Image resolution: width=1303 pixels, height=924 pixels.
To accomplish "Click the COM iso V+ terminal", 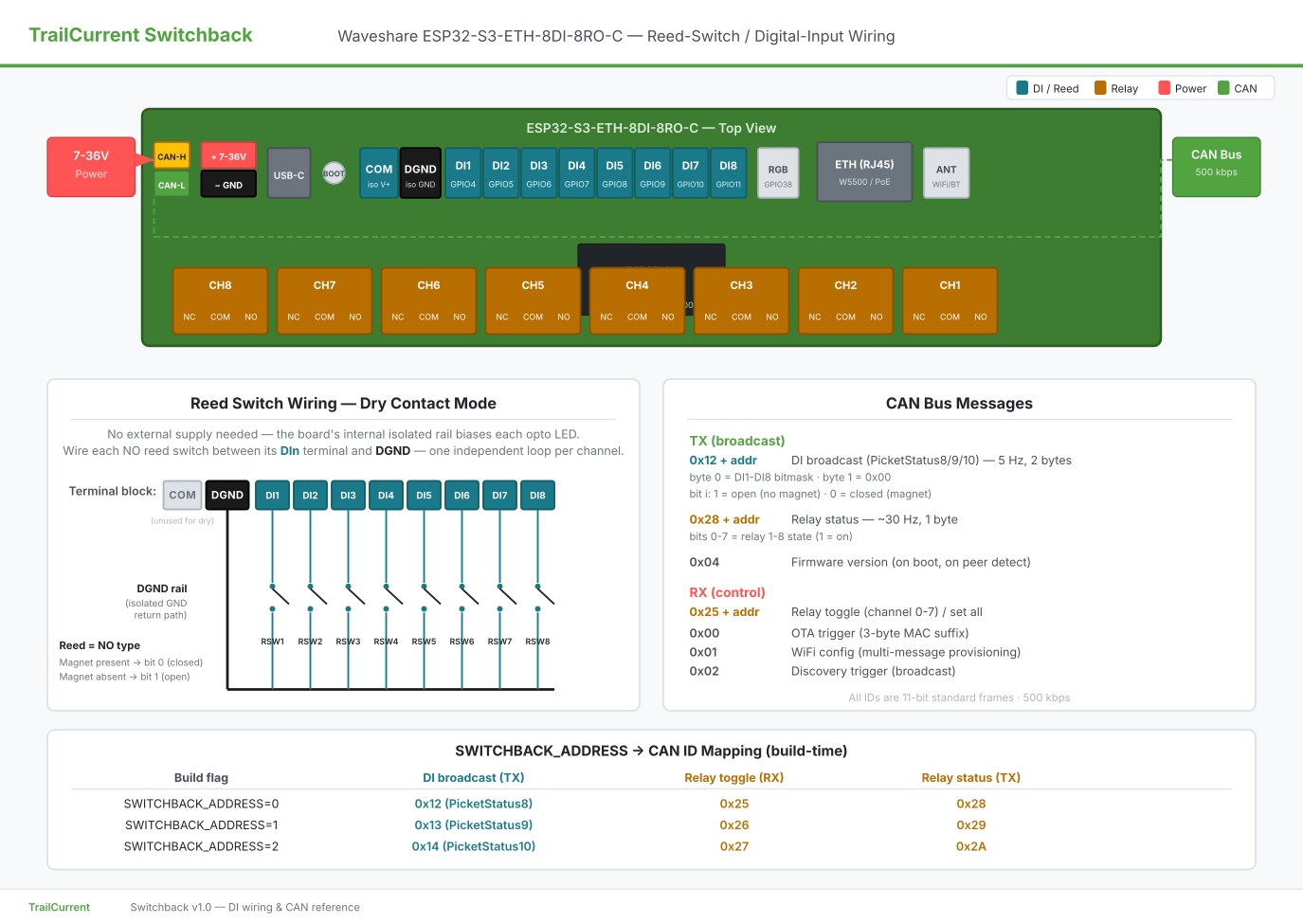I will pos(379,172).
